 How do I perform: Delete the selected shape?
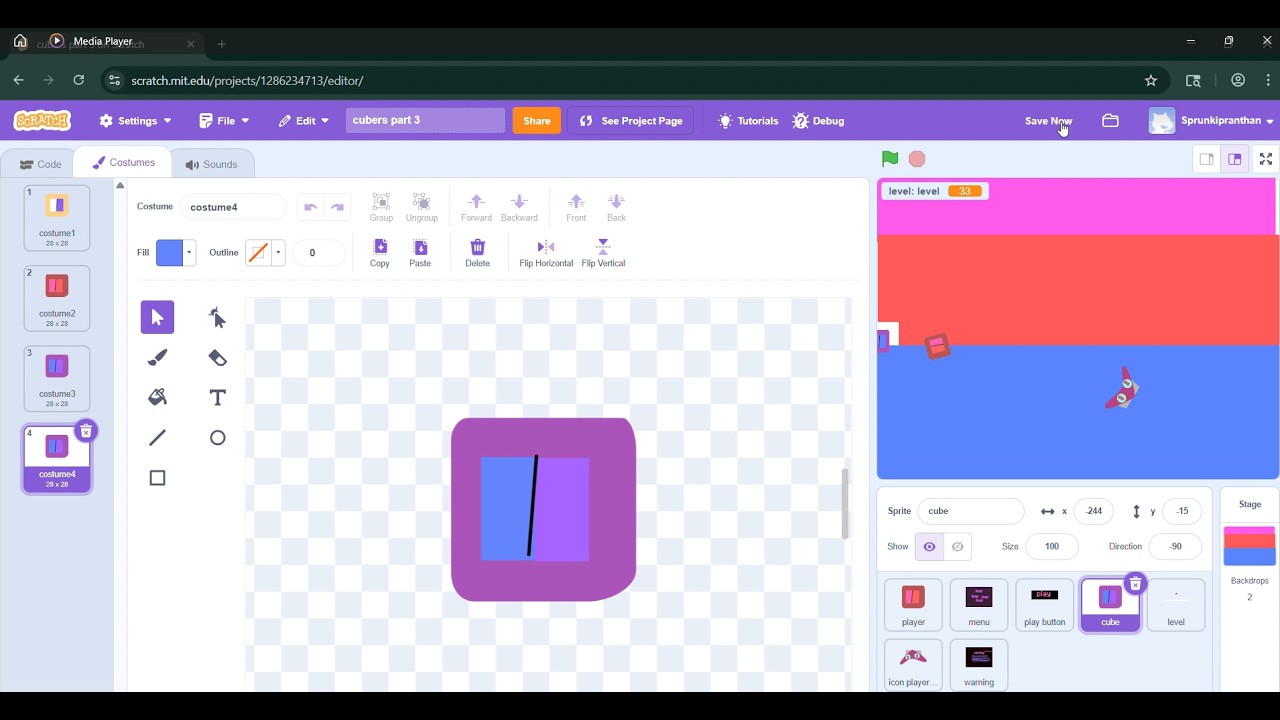point(478,253)
